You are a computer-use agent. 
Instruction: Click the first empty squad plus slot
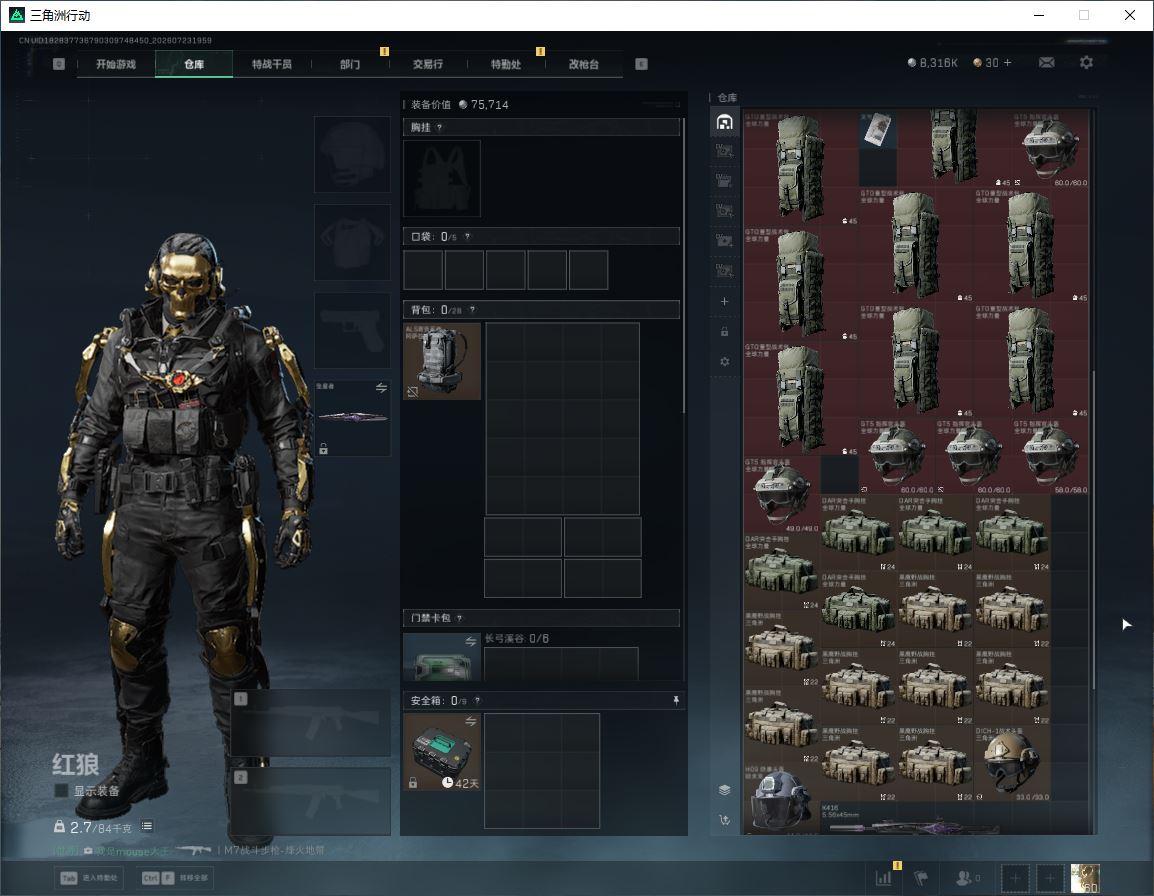point(1016,878)
